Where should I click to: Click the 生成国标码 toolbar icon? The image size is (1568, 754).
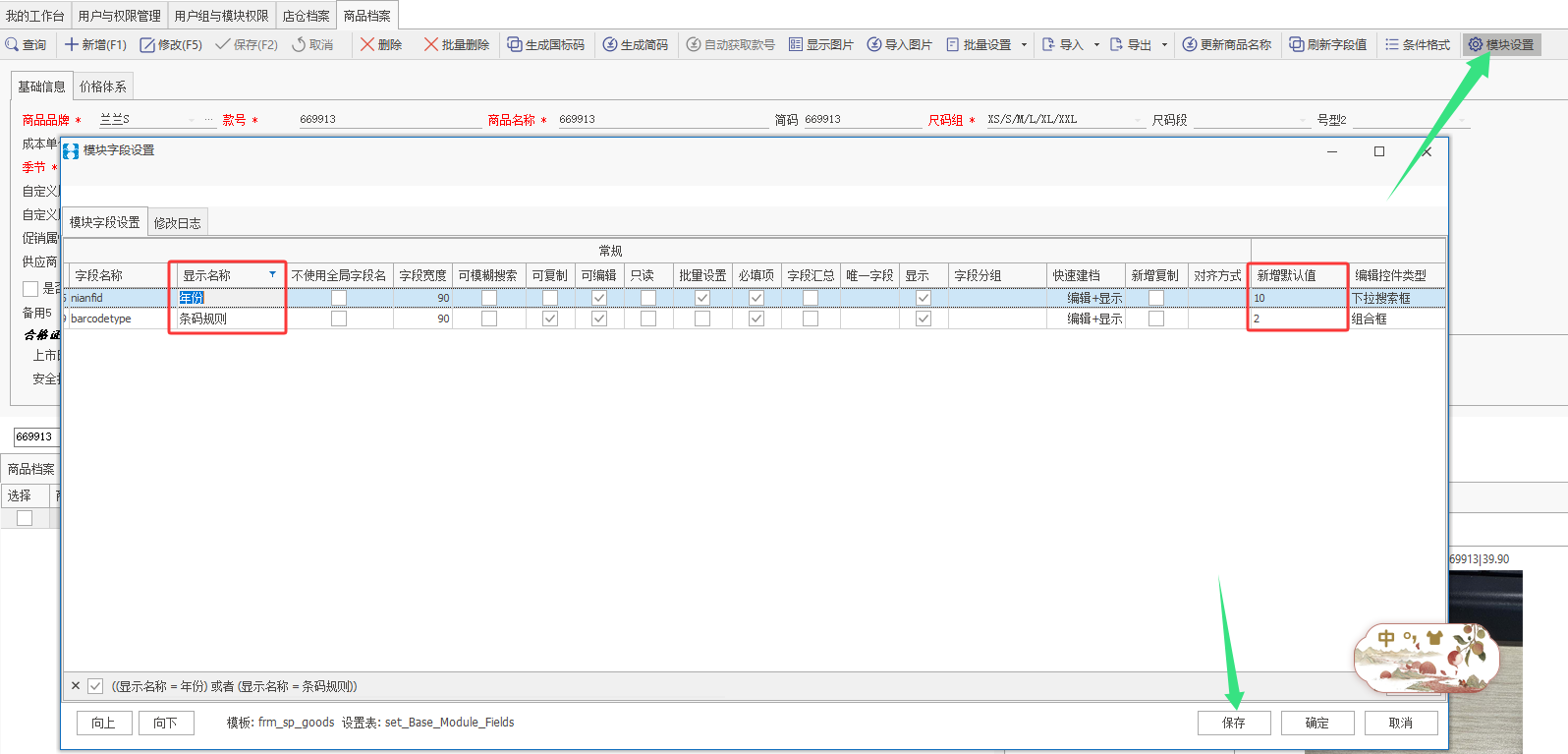[514, 45]
